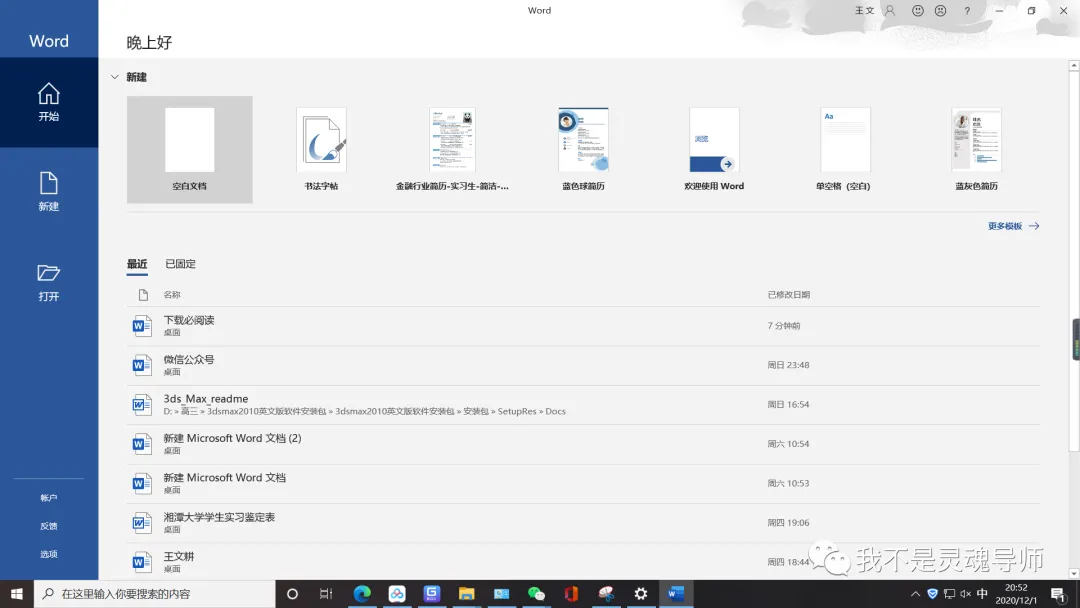Open 帐户 account page in the sidebar
This screenshot has height=608, width=1080.
[x=48, y=497]
